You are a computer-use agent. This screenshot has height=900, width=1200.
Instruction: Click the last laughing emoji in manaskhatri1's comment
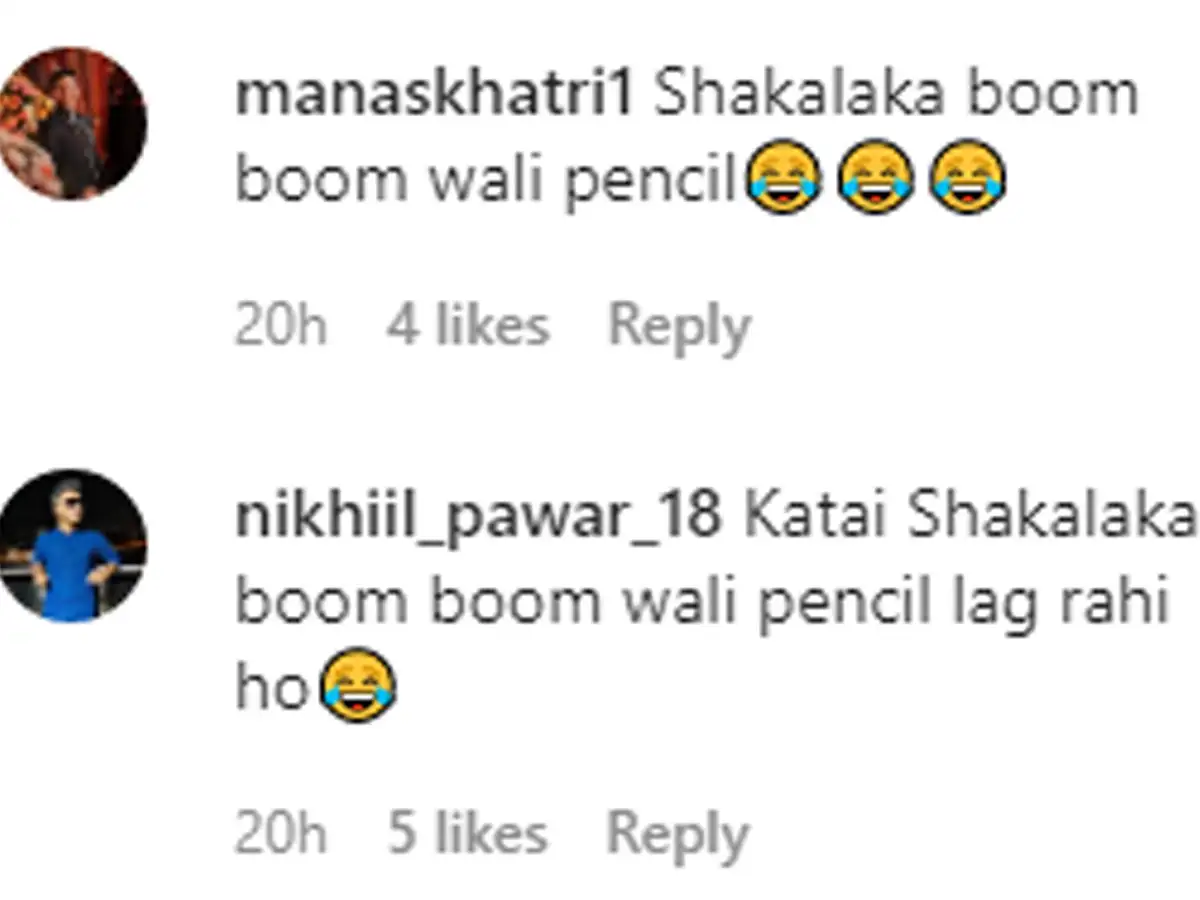click(x=967, y=178)
